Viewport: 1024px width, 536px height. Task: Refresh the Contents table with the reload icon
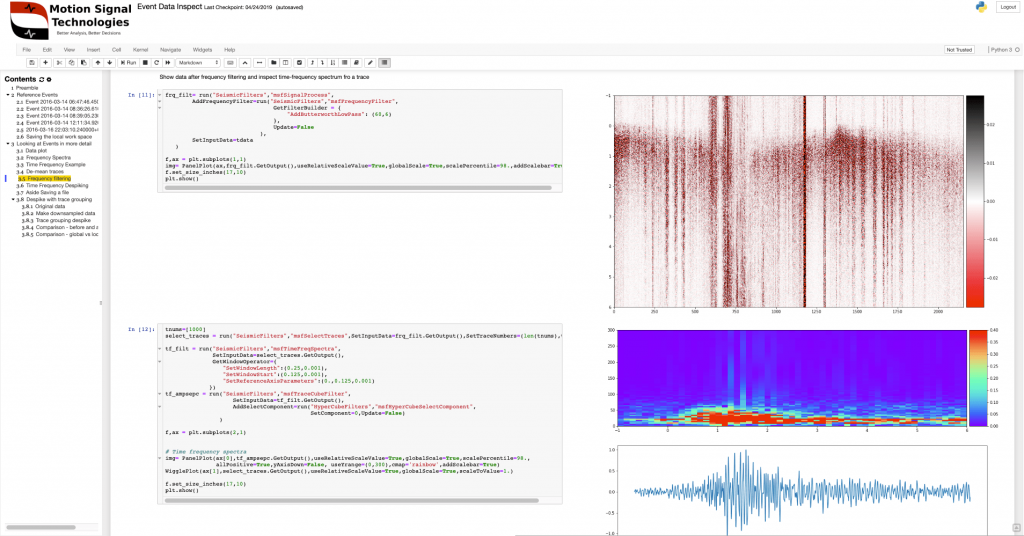click(41, 79)
